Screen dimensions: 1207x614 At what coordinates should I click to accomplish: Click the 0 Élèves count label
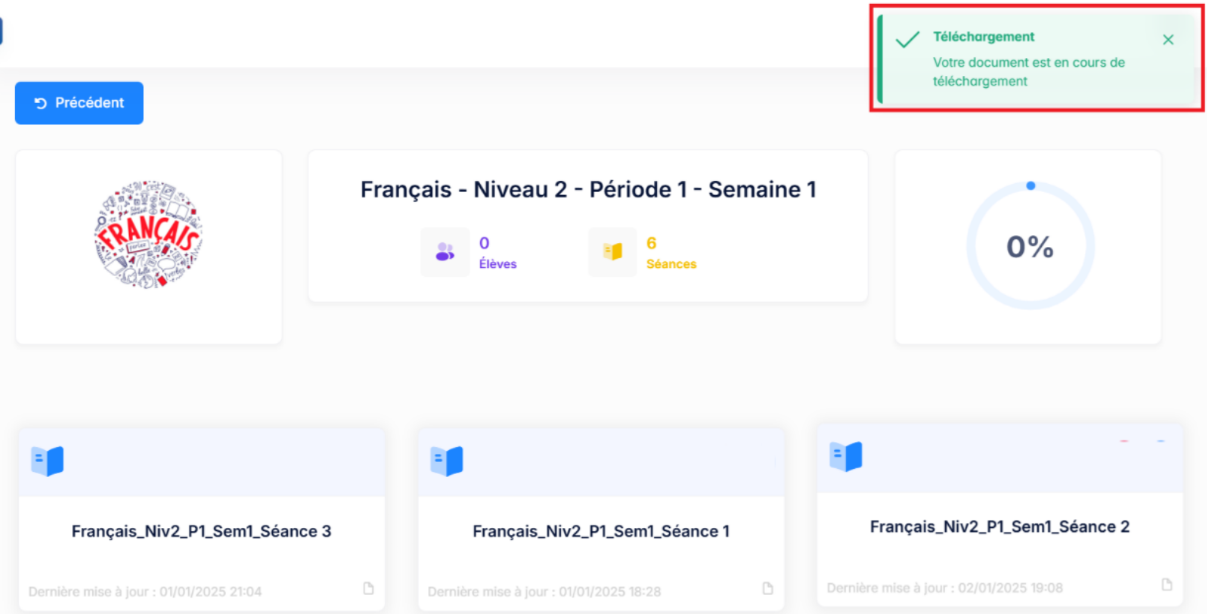(x=498, y=253)
